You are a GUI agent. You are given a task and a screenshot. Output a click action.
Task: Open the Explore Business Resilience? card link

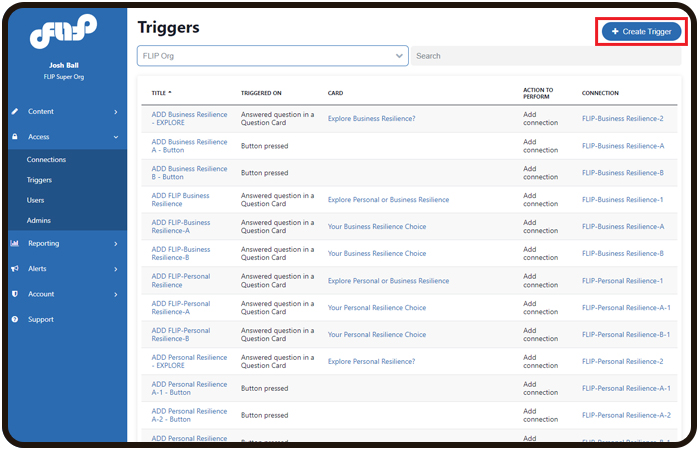click(x=371, y=118)
